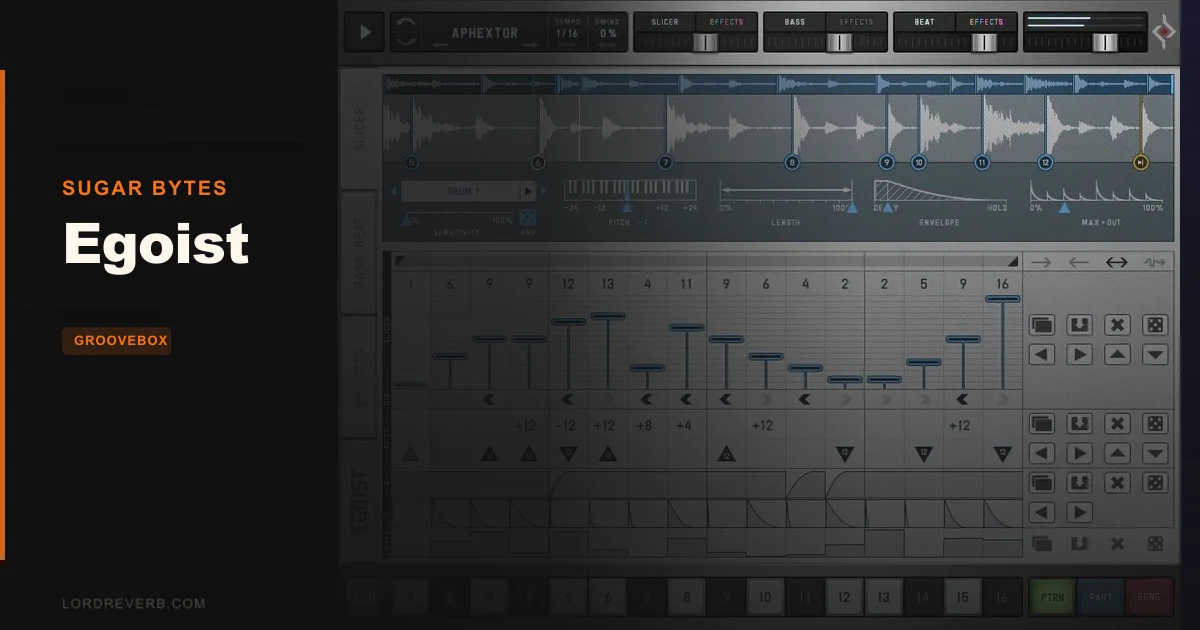Select the random play direction icon
Image resolution: width=1200 pixels, height=630 pixels.
1155,262
